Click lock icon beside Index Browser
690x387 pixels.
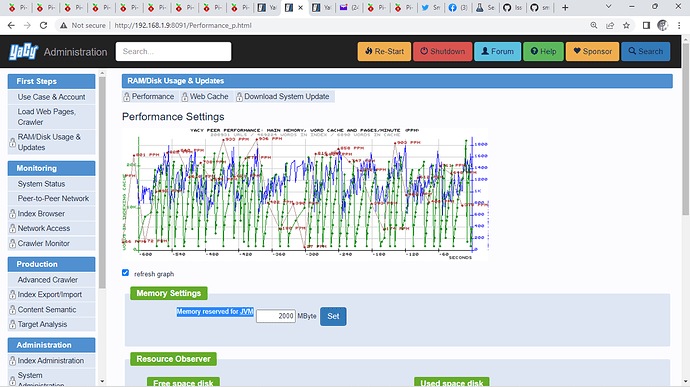click(x=12, y=214)
